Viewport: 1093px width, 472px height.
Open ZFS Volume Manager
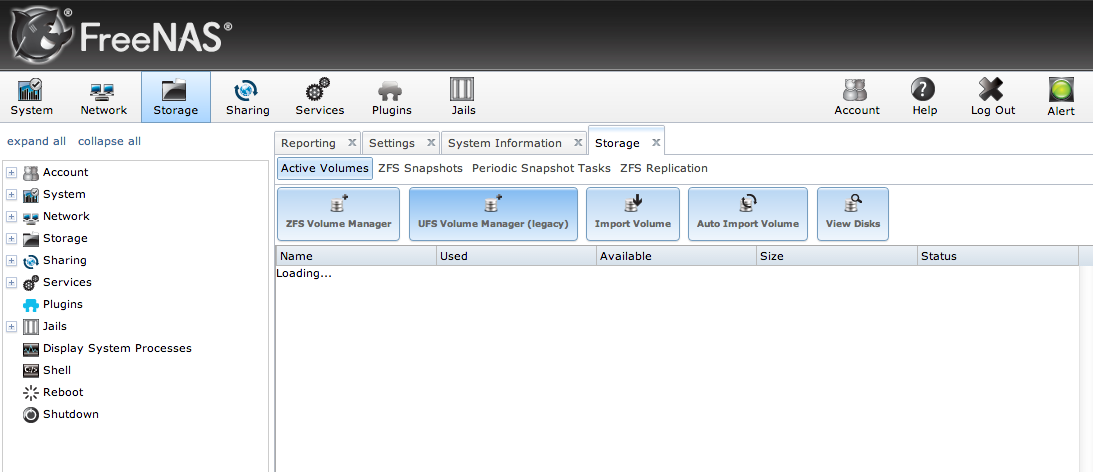point(339,214)
